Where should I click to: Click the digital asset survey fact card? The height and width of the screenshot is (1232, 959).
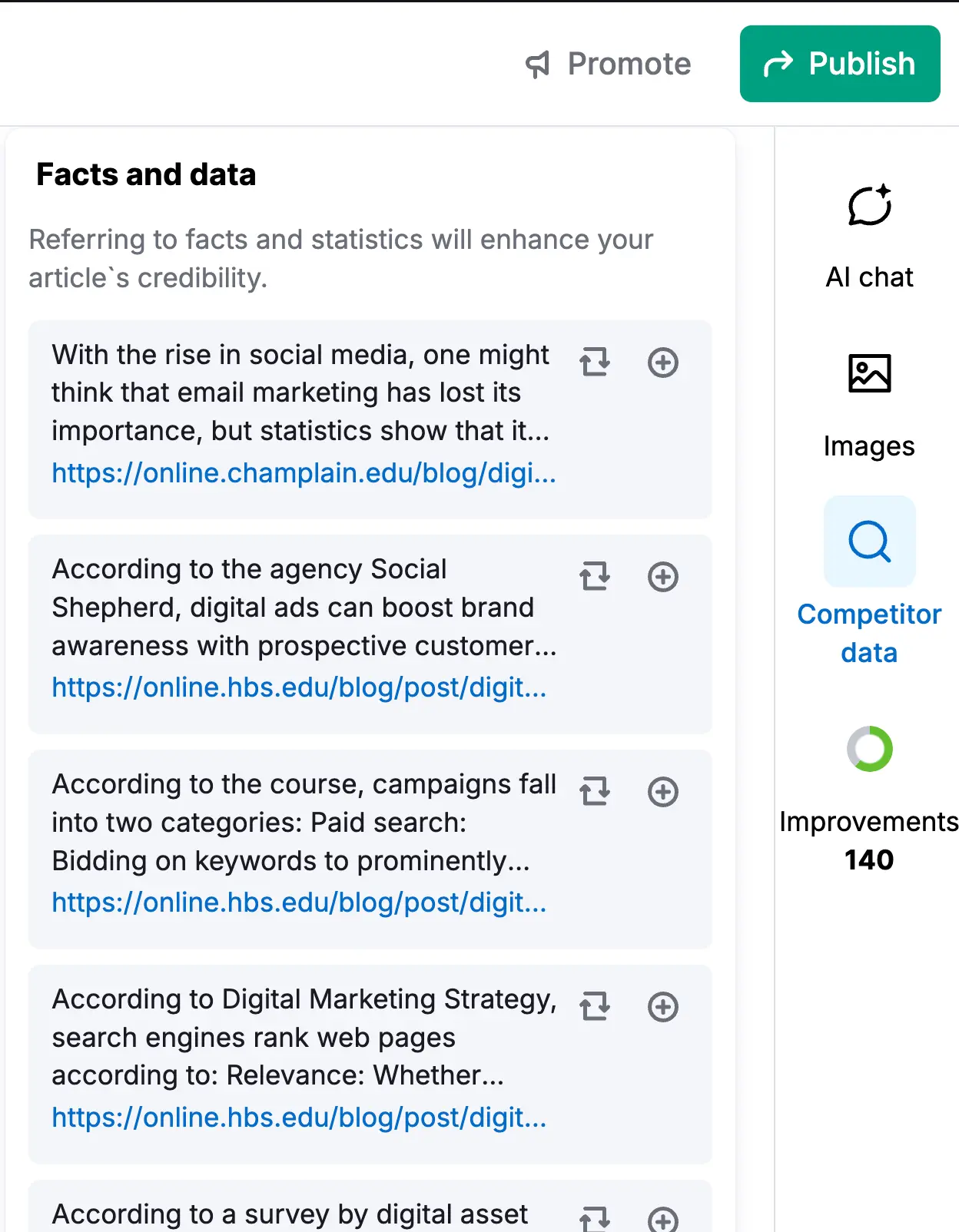pos(290,1214)
